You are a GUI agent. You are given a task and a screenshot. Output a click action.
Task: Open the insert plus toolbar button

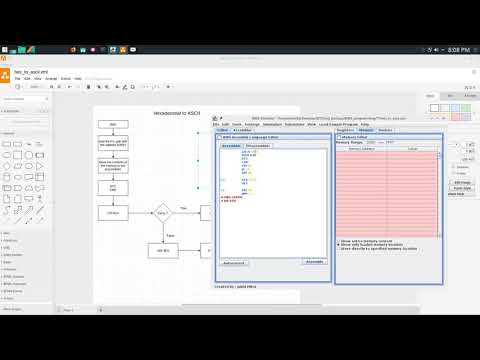click(169, 87)
